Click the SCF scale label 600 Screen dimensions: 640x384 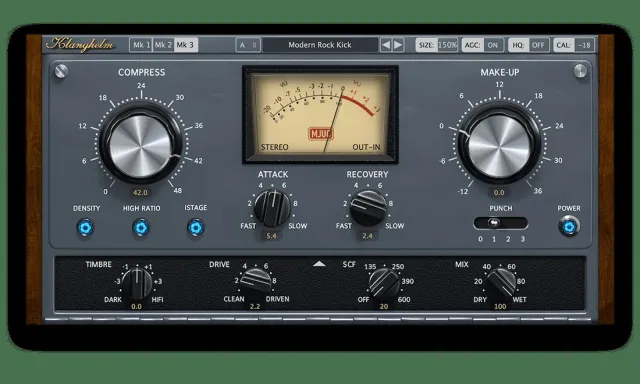coord(404,300)
